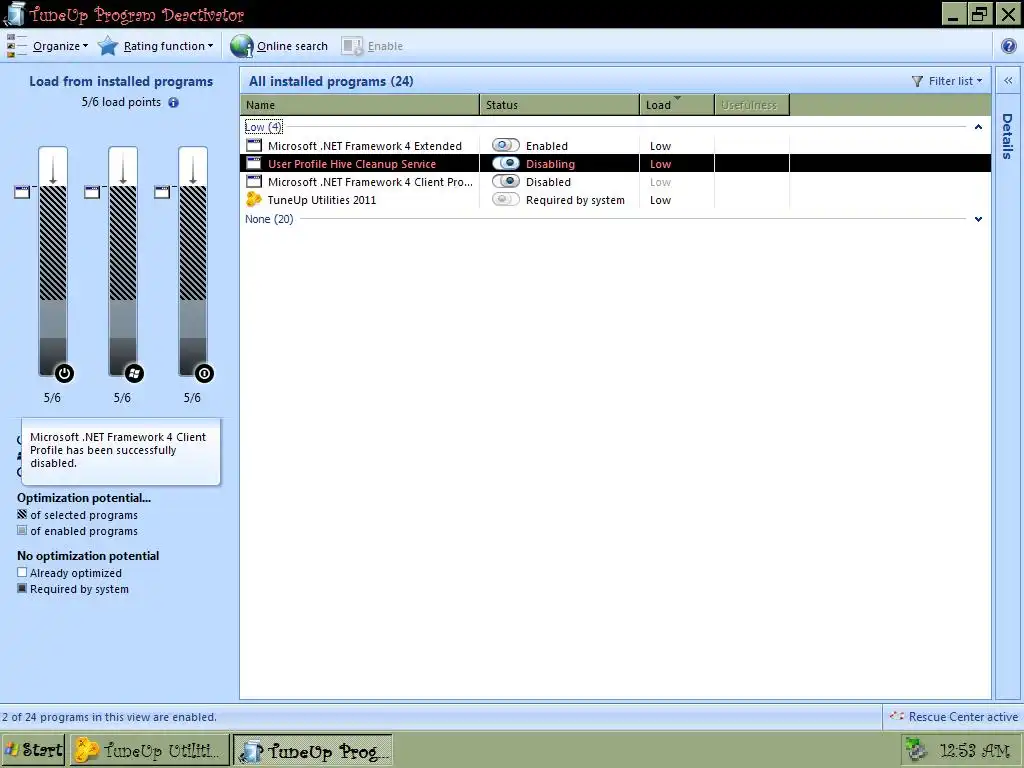Click the Online search label

coord(292,46)
